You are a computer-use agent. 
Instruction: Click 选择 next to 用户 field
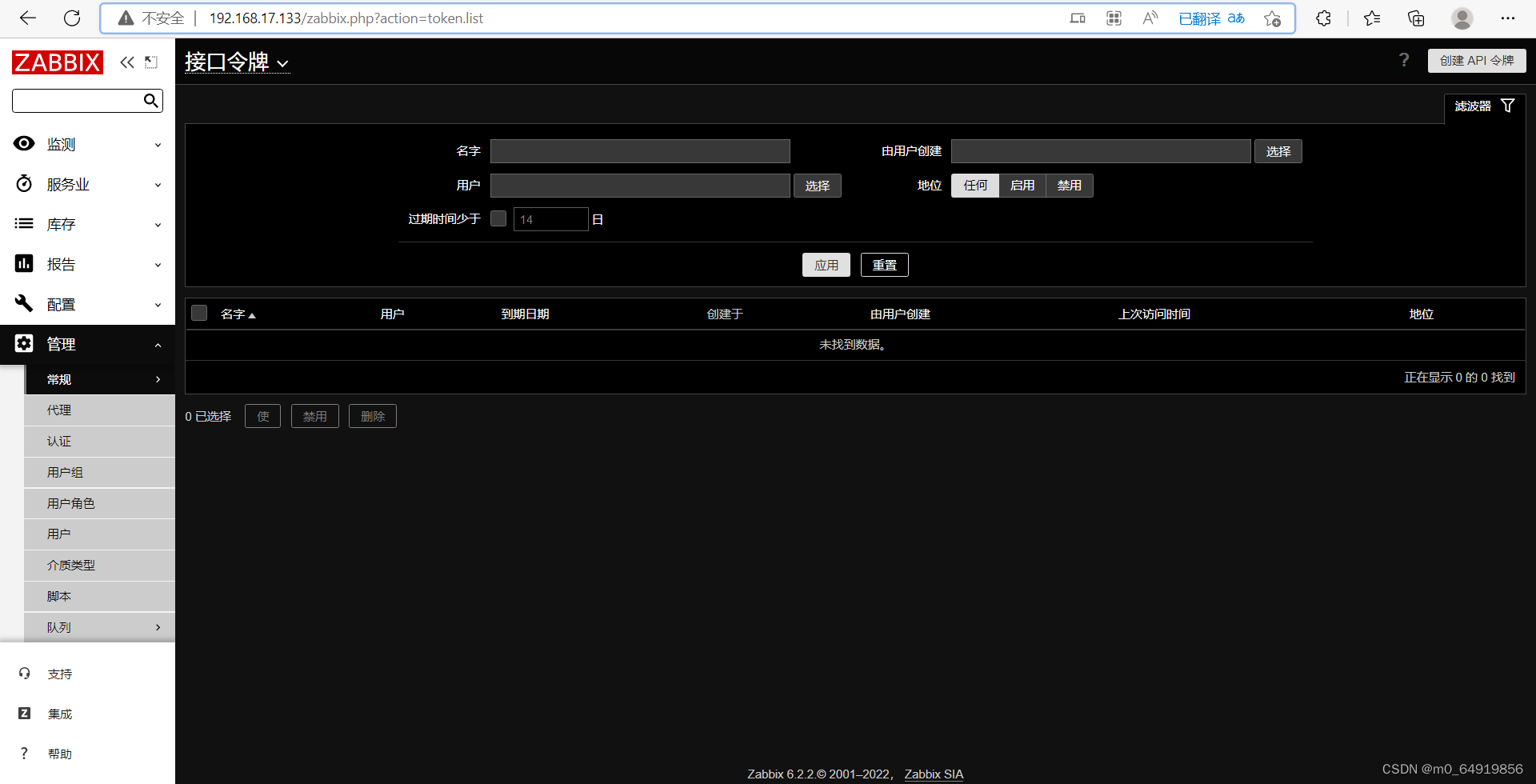[x=818, y=186]
